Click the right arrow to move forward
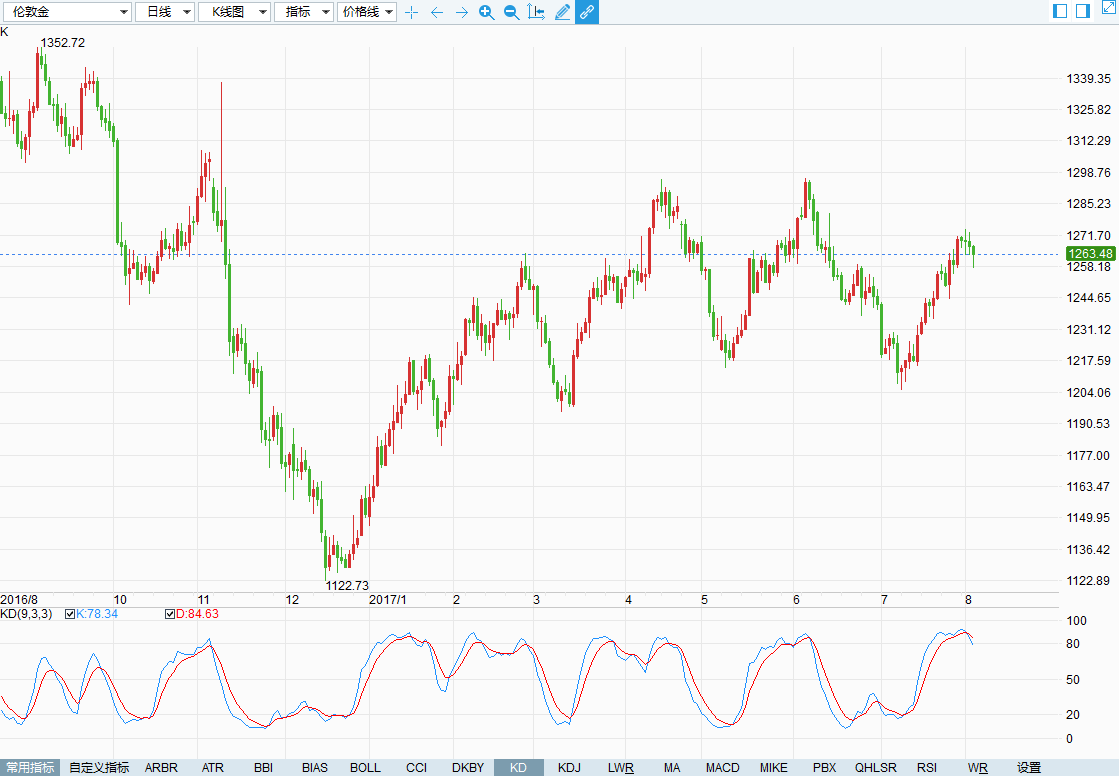Image resolution: width=1119 pixels, height=776 pixels. tap(462, 12)
